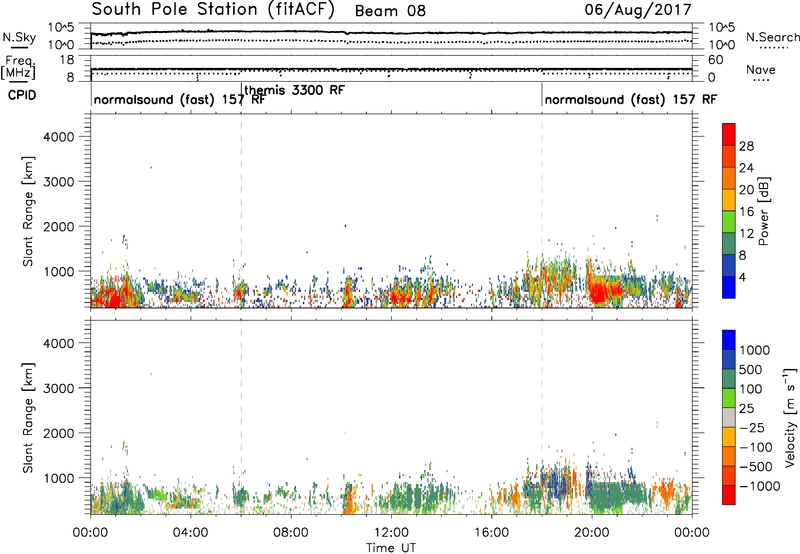The image size is (800, 554).
Task: Click the 08:00 time axis label
Action: [x=290, y=533]
